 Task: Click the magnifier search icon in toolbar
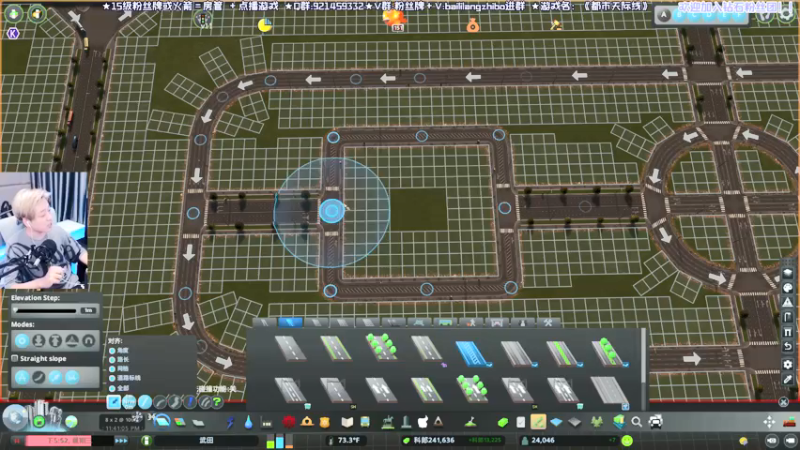click(x=637, y=422)
